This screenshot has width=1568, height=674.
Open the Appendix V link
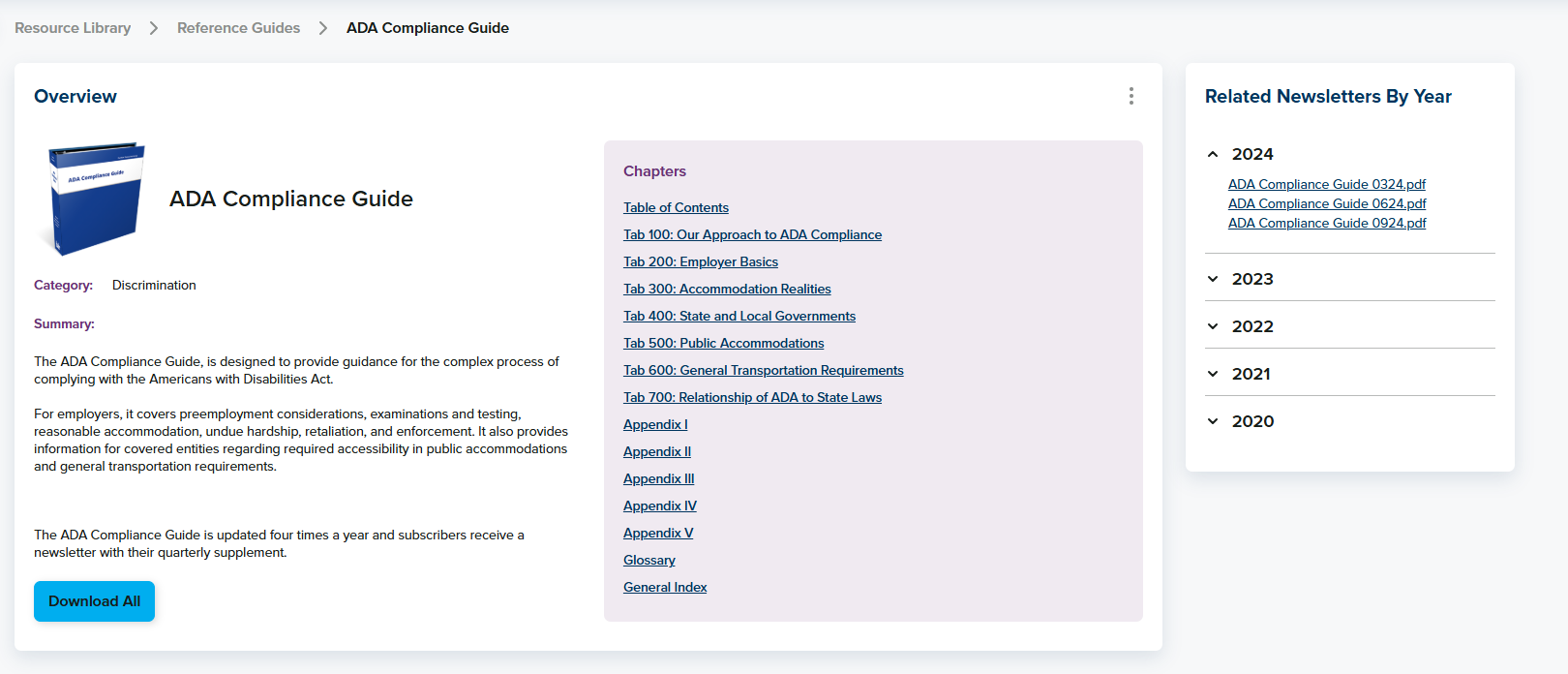658,533
